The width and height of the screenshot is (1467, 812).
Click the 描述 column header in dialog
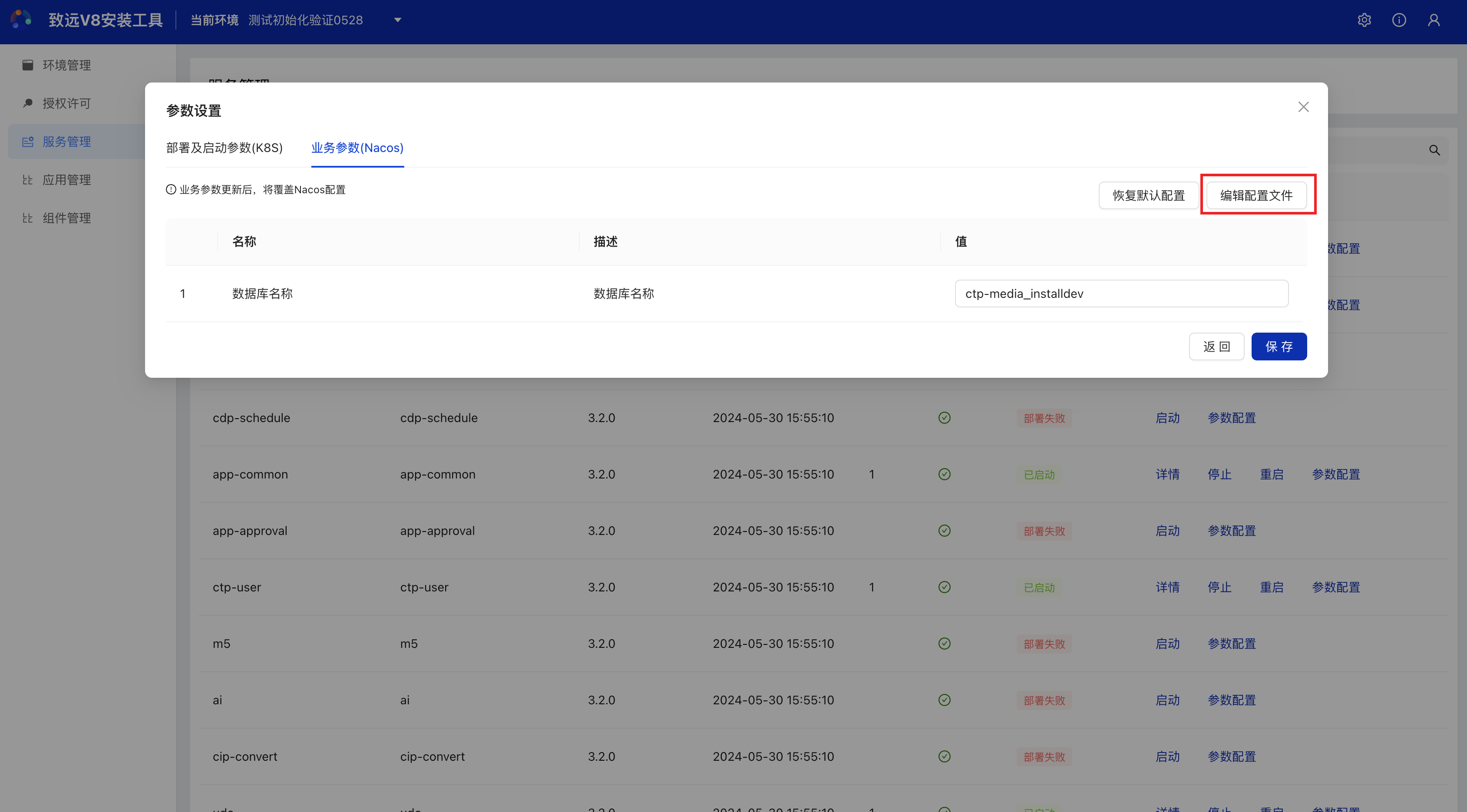[605, 241]
